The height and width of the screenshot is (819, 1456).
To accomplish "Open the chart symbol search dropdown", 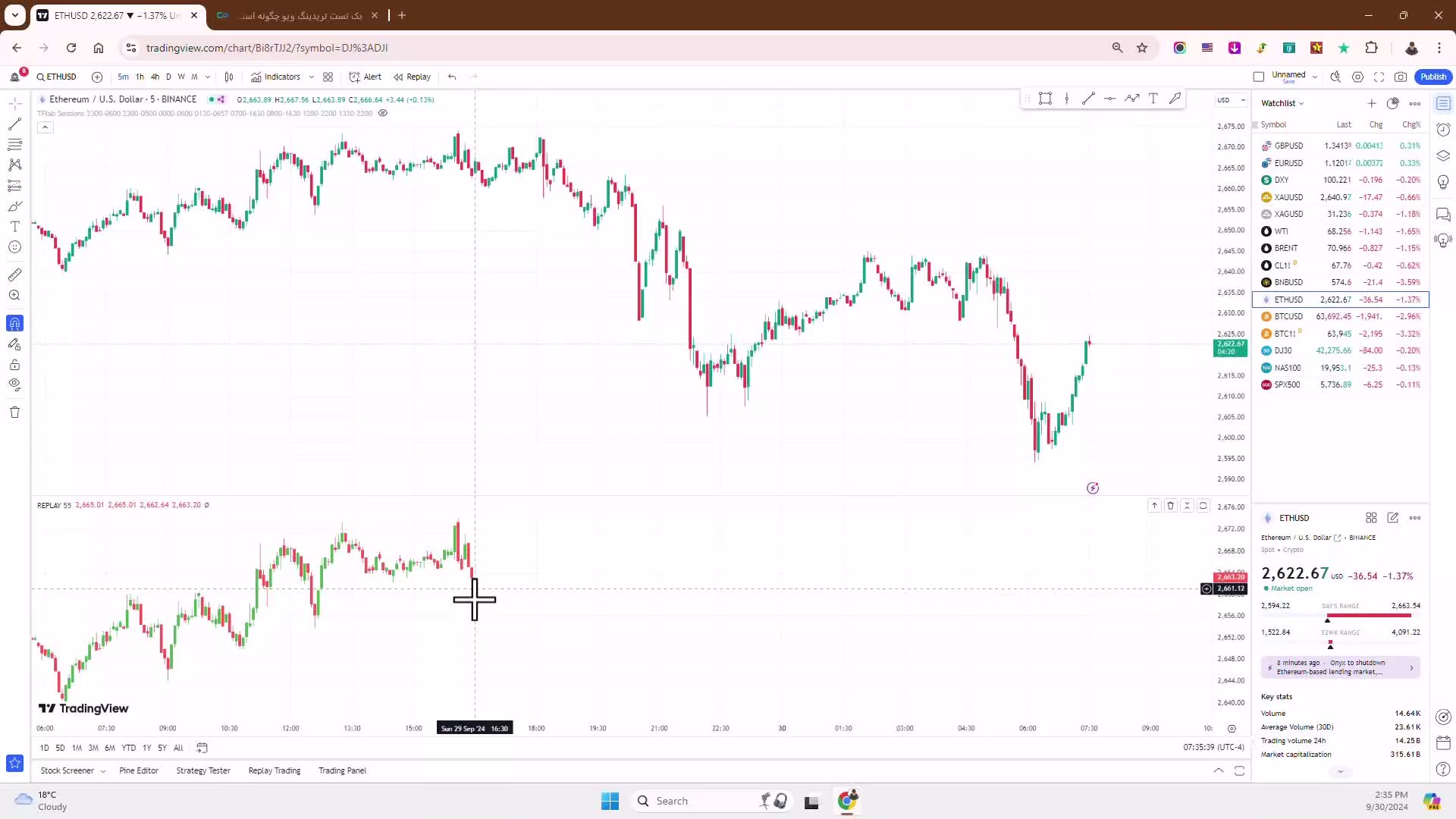I will point(63,77).
